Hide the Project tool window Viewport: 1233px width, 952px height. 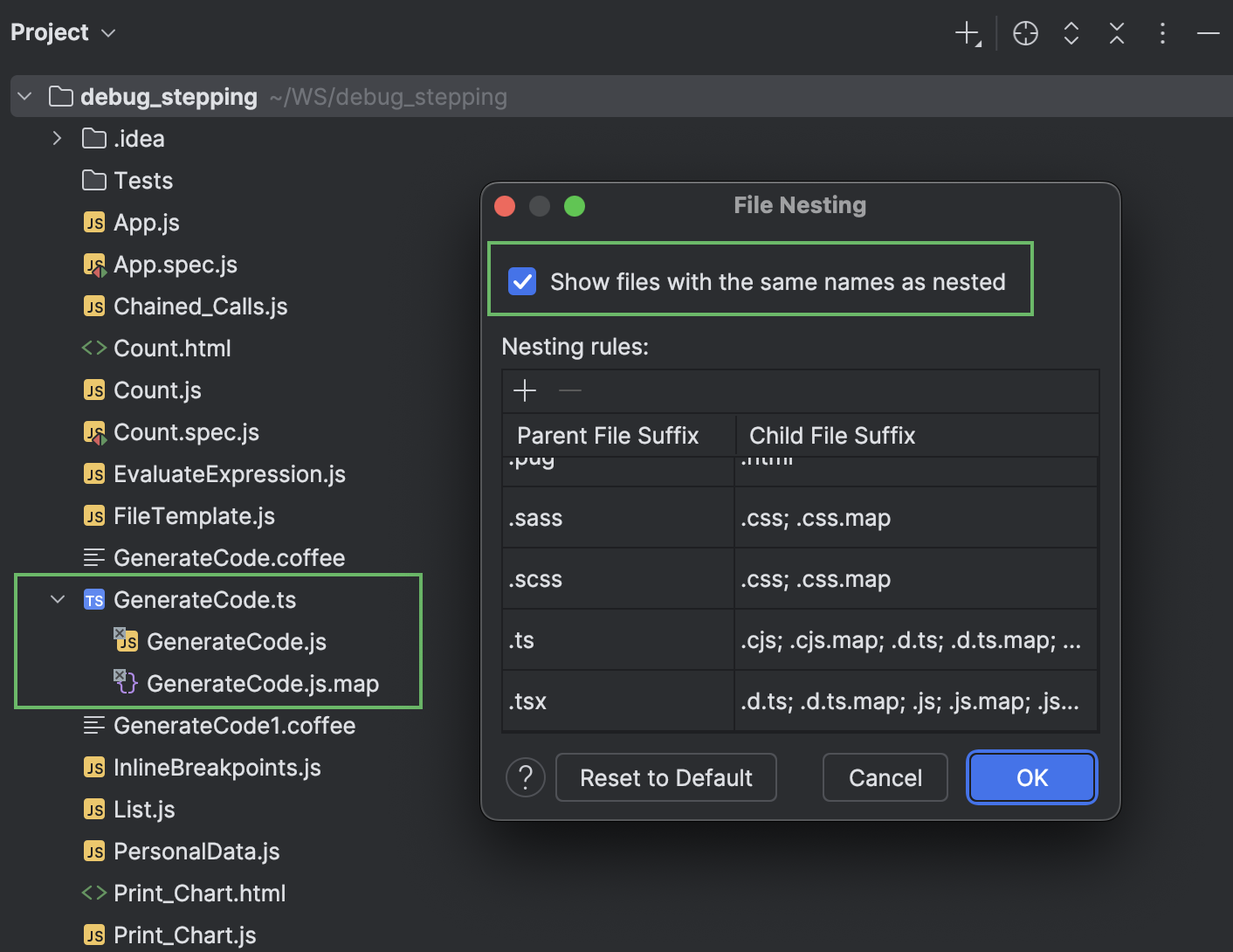coord(1209,34)
